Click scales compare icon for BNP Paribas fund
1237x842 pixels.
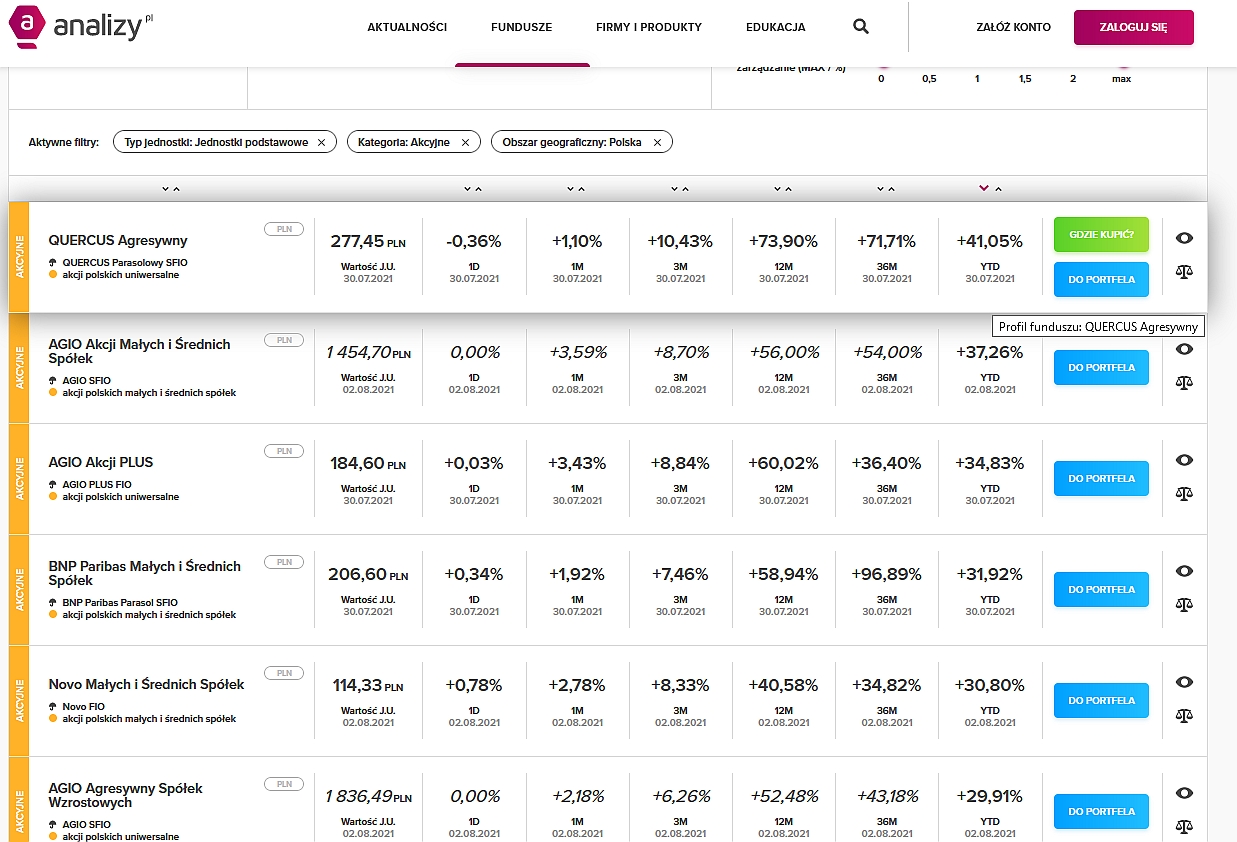1185,604
